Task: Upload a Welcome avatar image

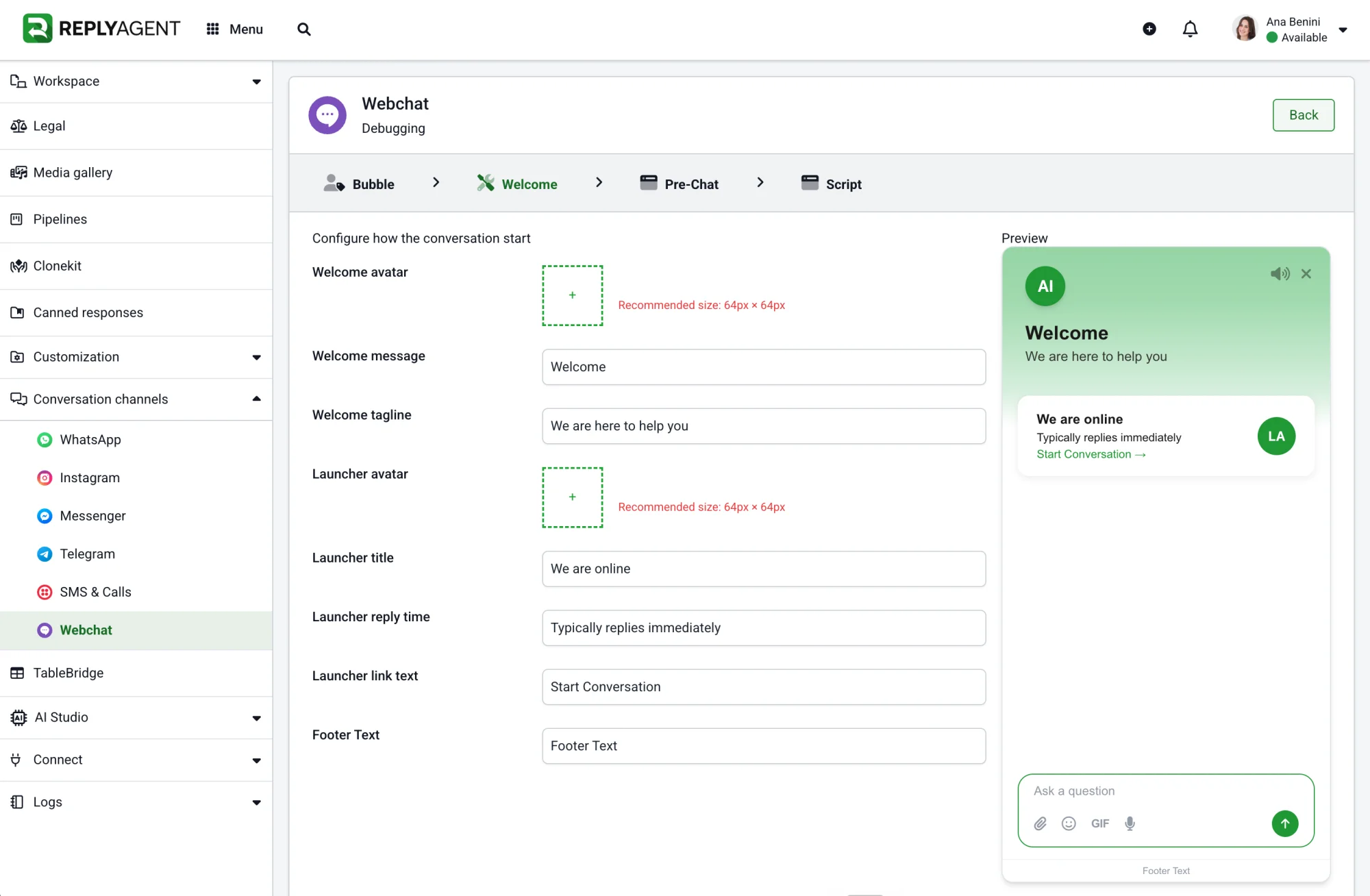Action: (573, 295)
